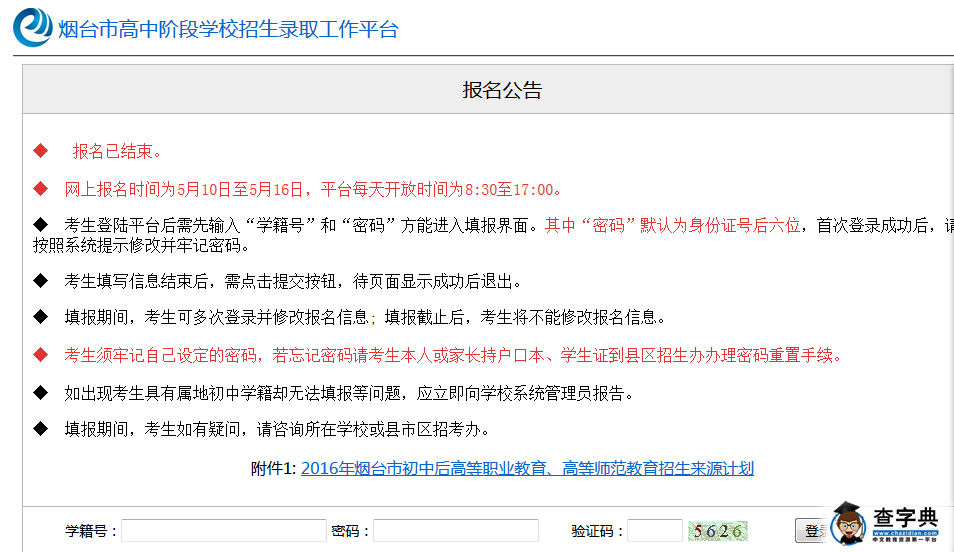
Task: Click the 密码 field label
Action: 350,531
